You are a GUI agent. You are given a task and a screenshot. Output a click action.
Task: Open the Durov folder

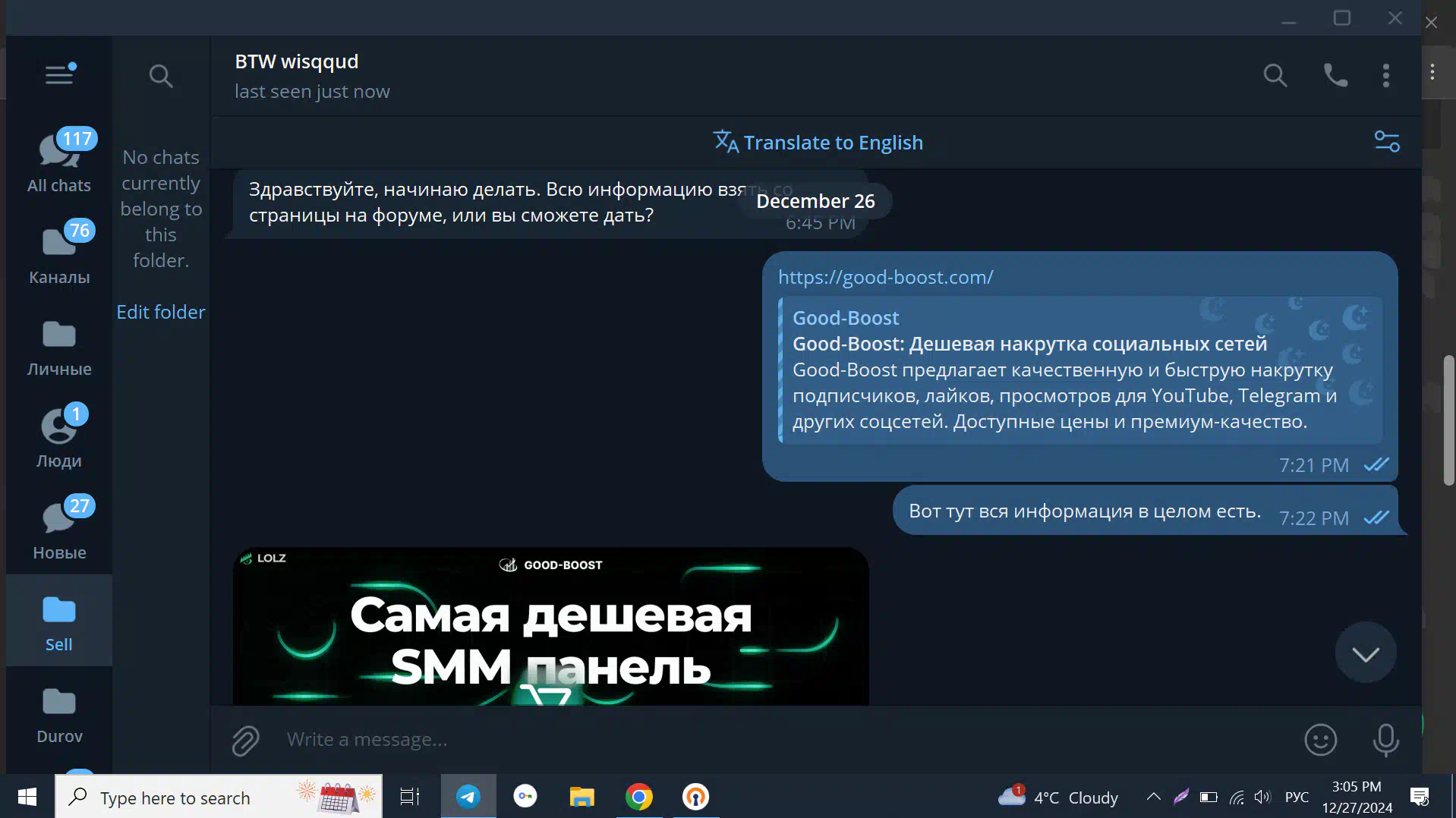click(59, 712)
